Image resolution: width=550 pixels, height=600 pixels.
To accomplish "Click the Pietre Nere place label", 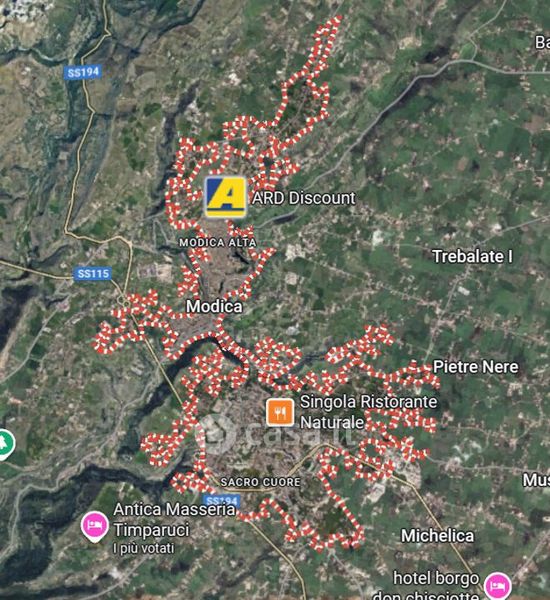I will tap(475, 367).
